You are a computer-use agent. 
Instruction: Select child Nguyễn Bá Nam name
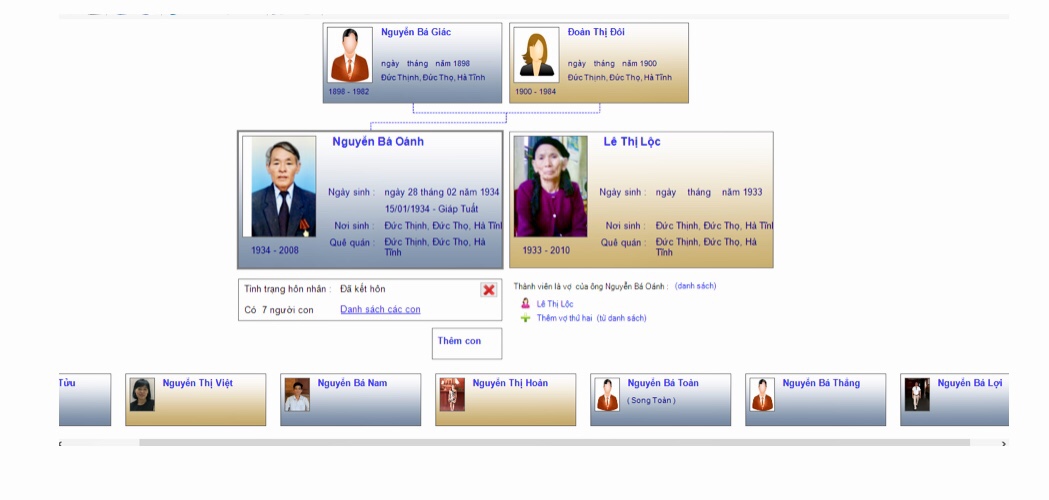pyautogui.click(x=352, y=383)
